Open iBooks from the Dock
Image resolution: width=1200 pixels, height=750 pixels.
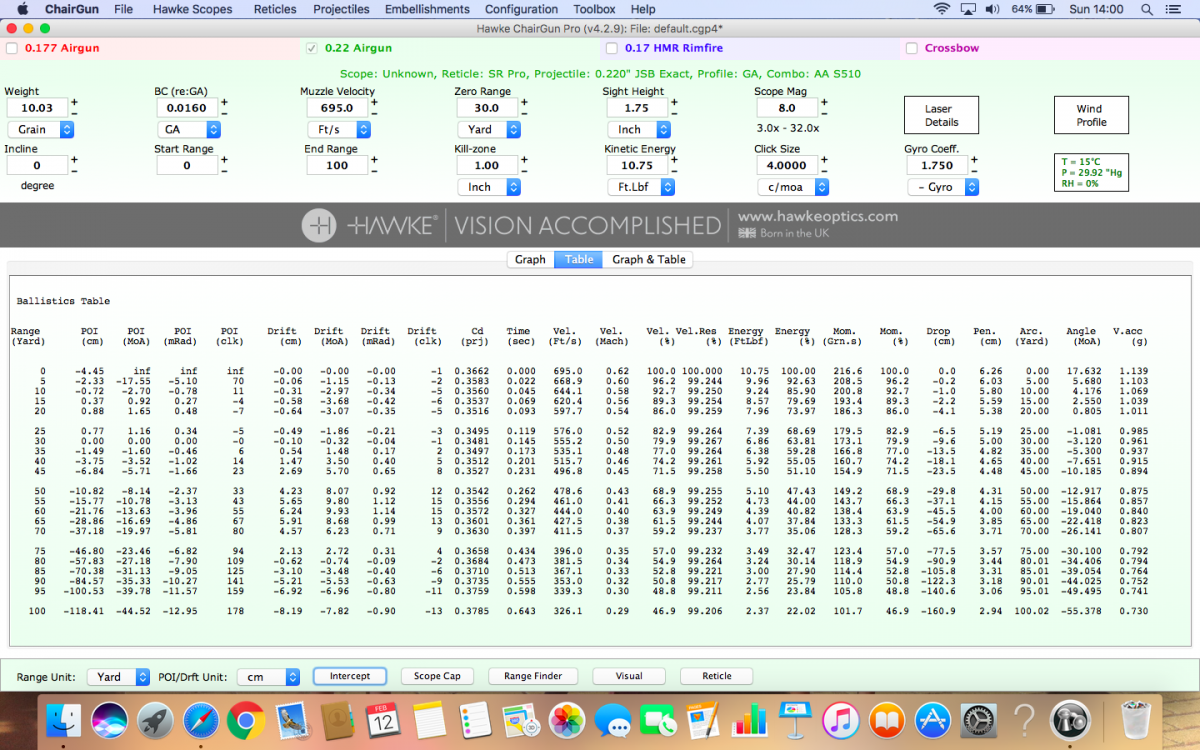point(887,719)
